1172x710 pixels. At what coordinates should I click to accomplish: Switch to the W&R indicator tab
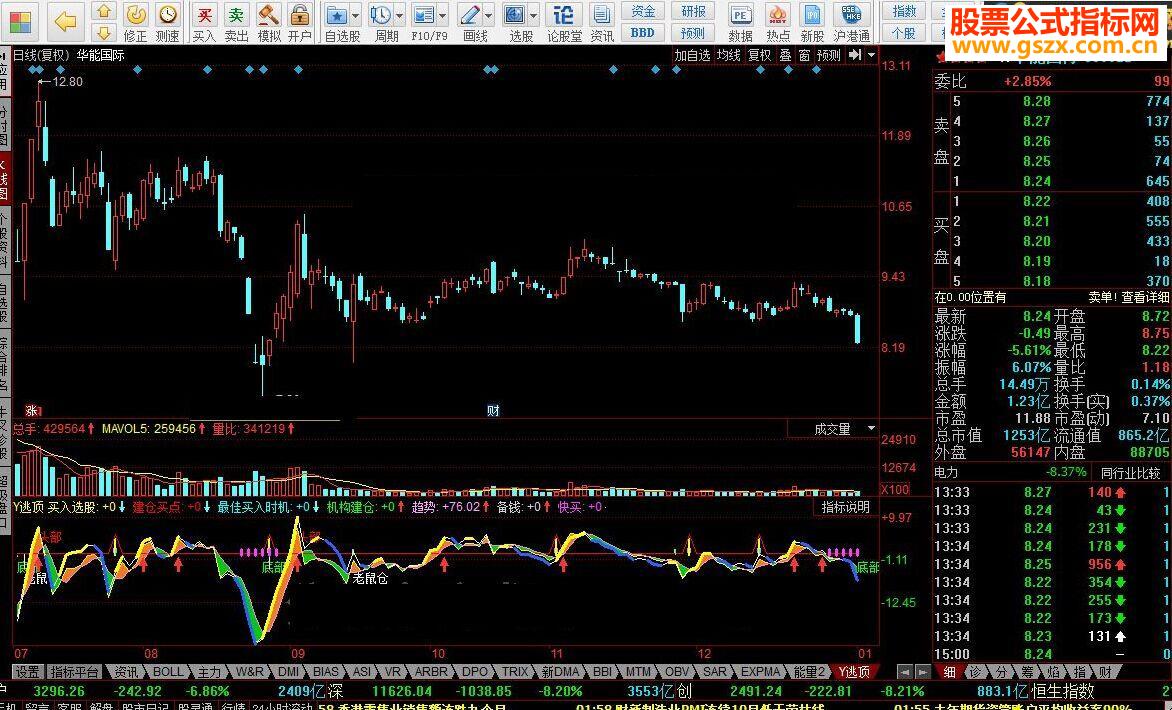pyautogui.click(x=250, y=672)
